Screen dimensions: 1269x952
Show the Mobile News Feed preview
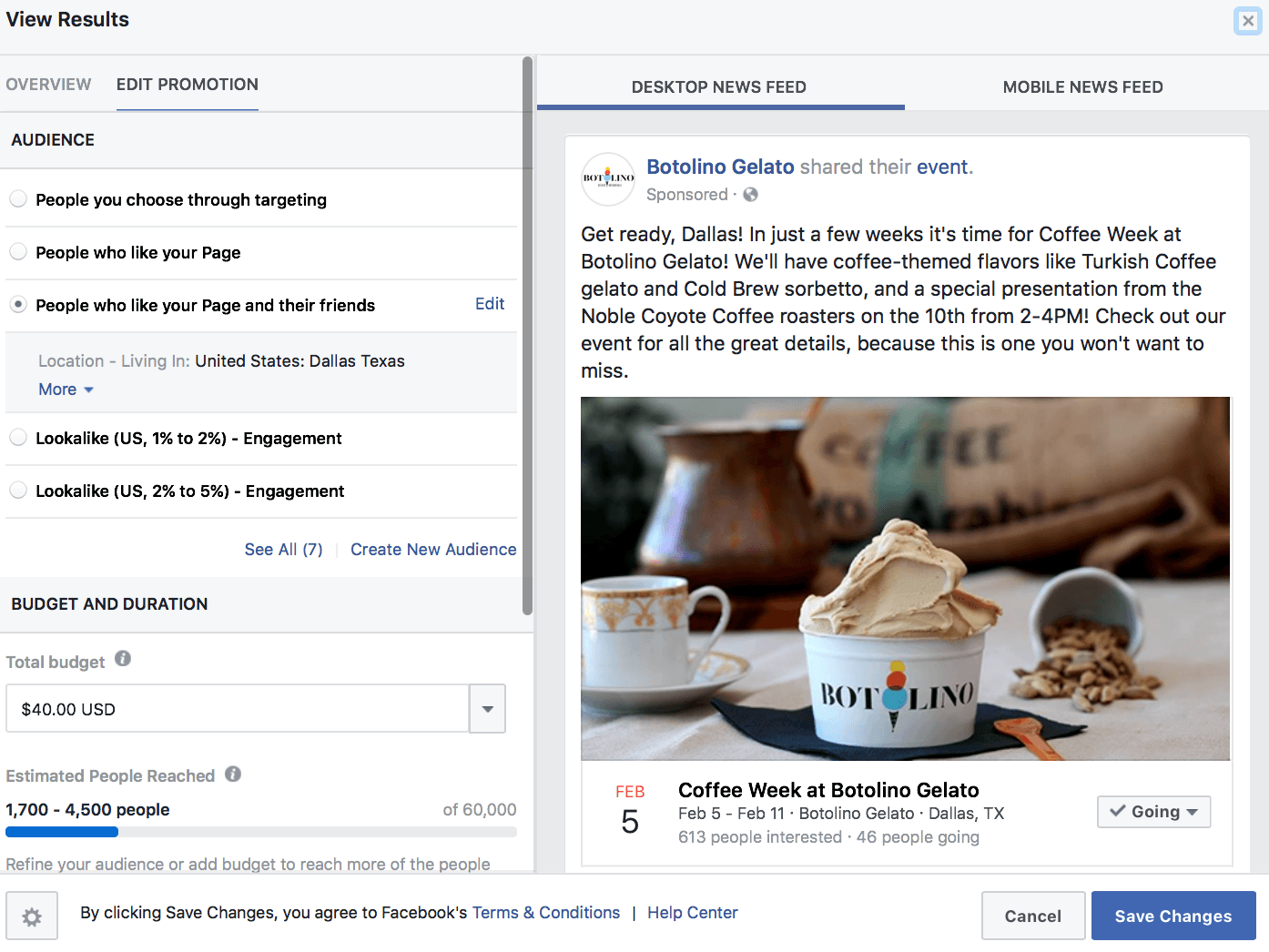point(1083,87)
